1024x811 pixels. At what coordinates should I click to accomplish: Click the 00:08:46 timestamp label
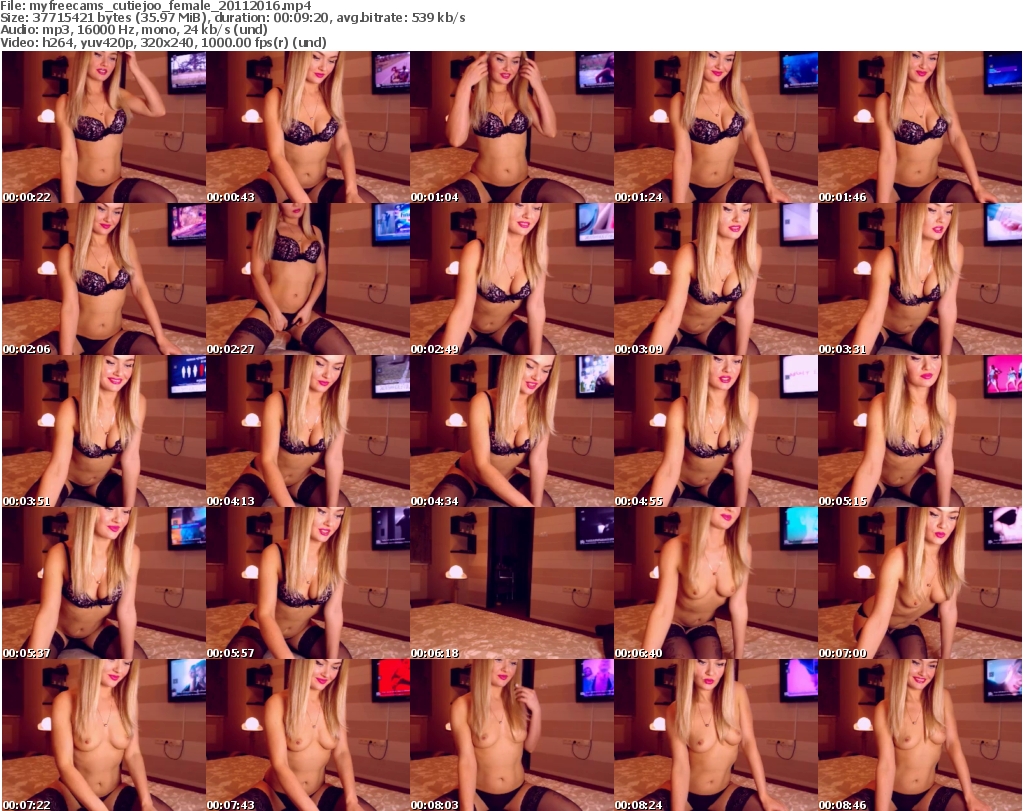coord(843,804)
